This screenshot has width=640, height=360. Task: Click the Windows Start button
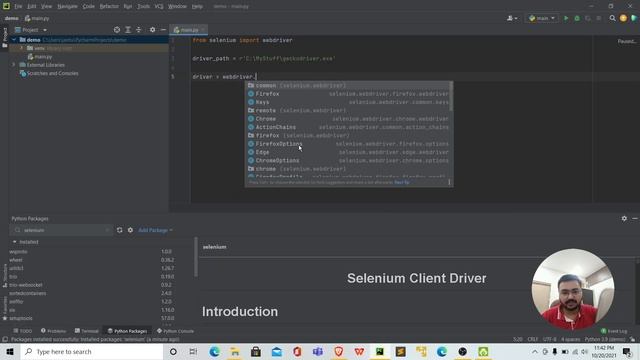[x=10, y=351]
